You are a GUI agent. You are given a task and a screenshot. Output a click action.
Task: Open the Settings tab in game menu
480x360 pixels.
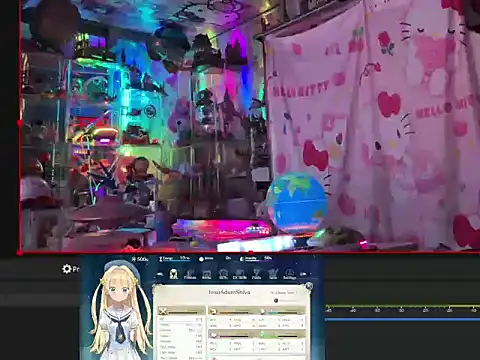[x=289, y=274]
